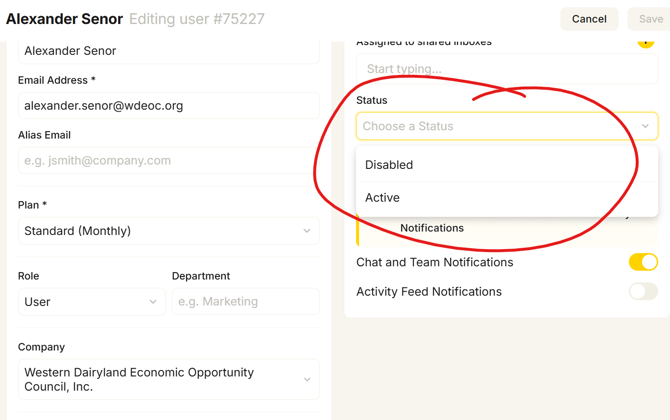Enable Activity Feed Notifications toggle
Screen dimensions: 670x420
643,292
